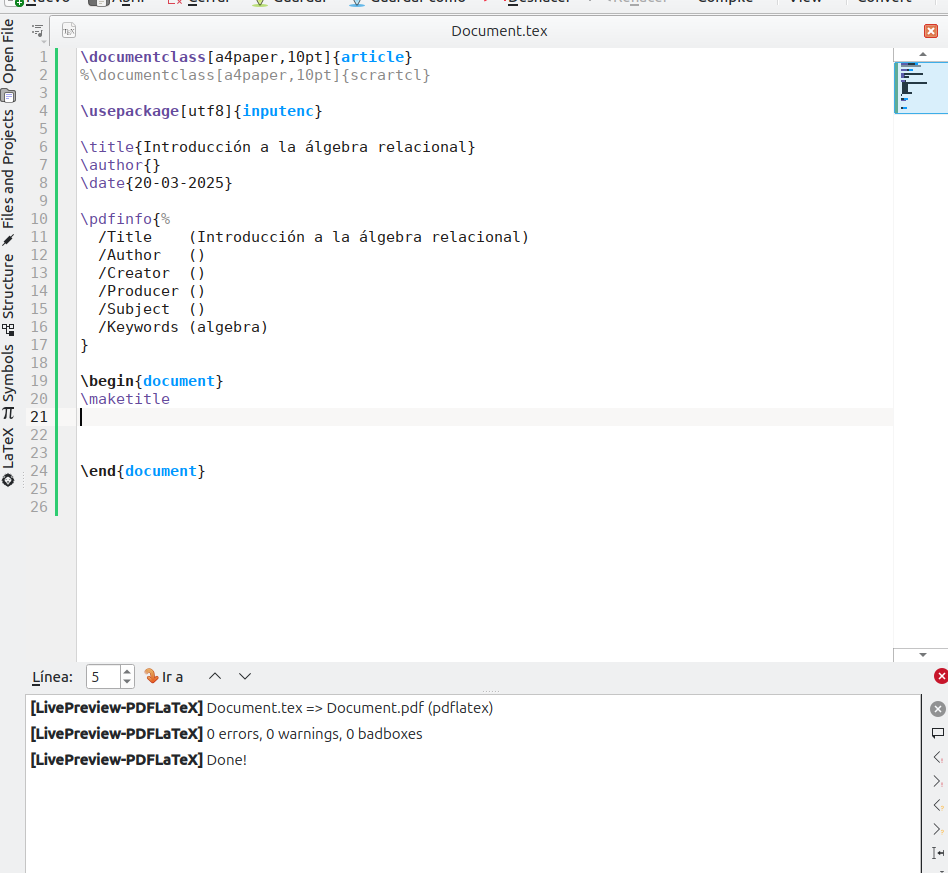Click the commented scrartcl documentclass line
948x873 pixels.
[x=255, y=75]
